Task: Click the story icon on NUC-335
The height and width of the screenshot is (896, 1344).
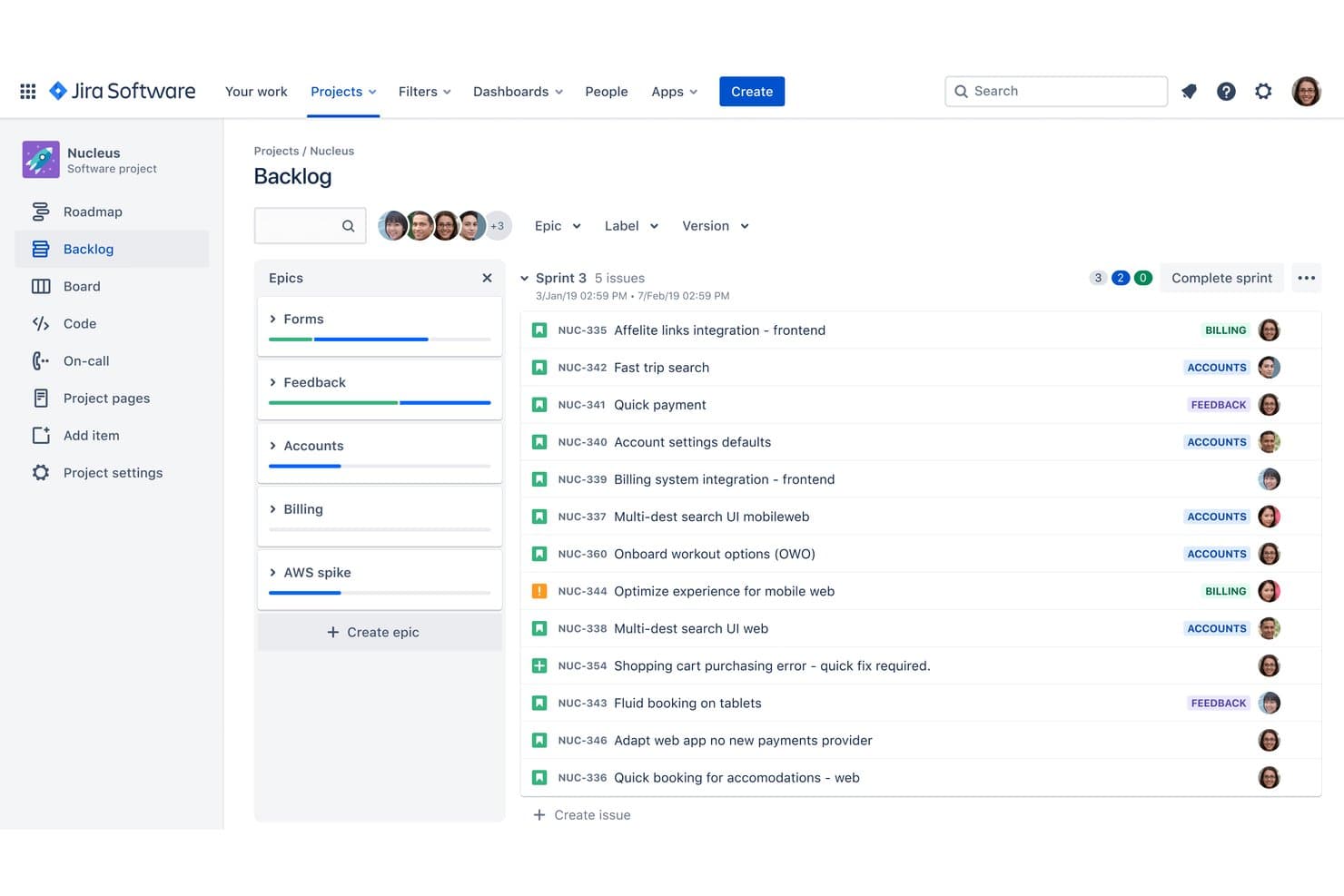Action: (539, 330)
